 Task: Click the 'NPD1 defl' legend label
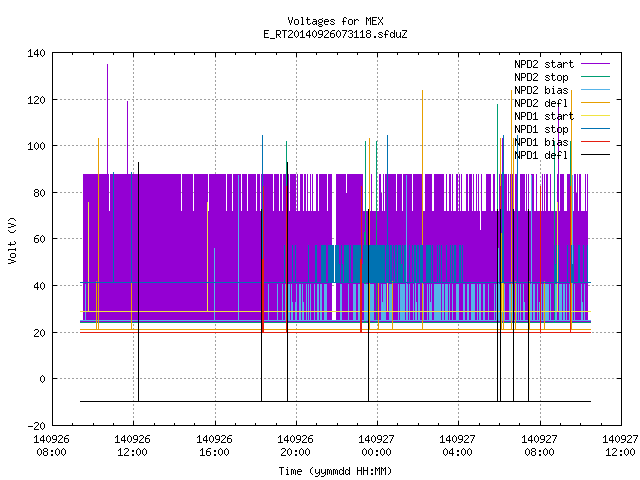(541, 156)
